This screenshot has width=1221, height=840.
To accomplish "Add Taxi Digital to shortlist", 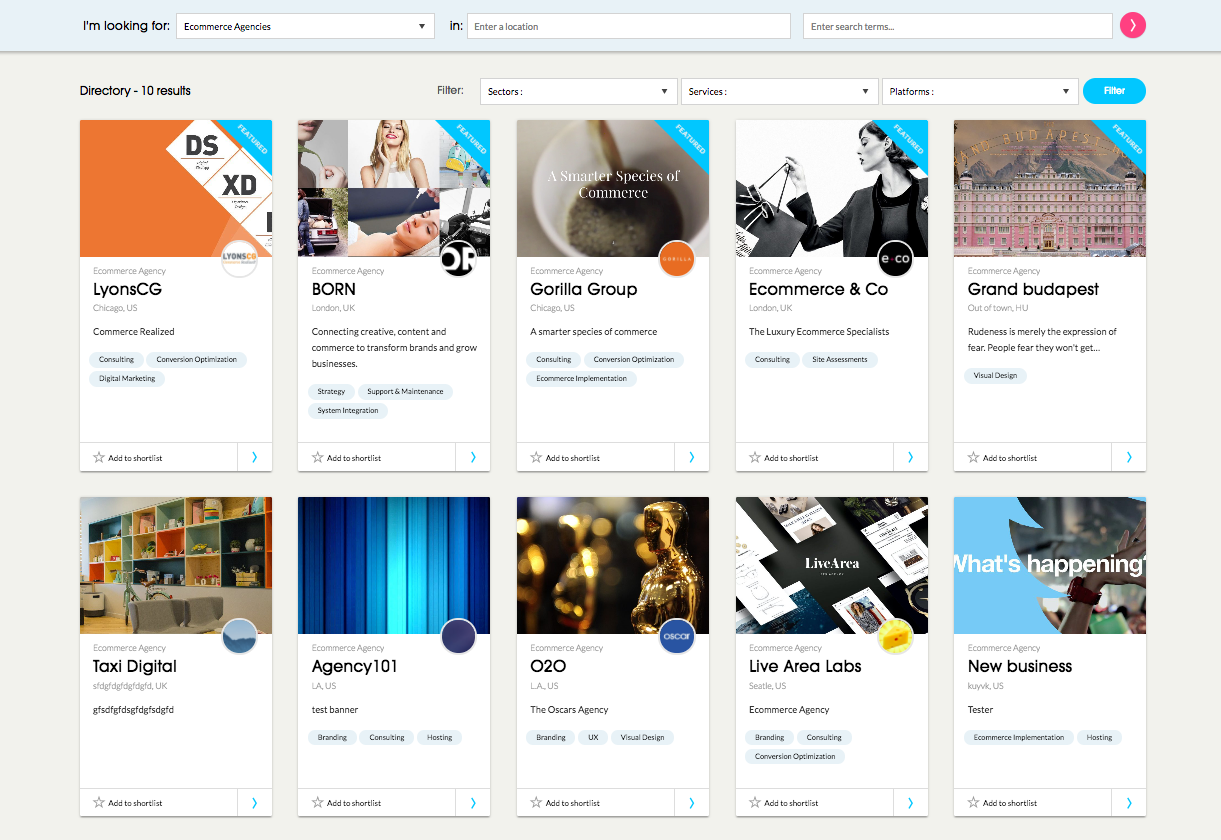I will 128,803.
